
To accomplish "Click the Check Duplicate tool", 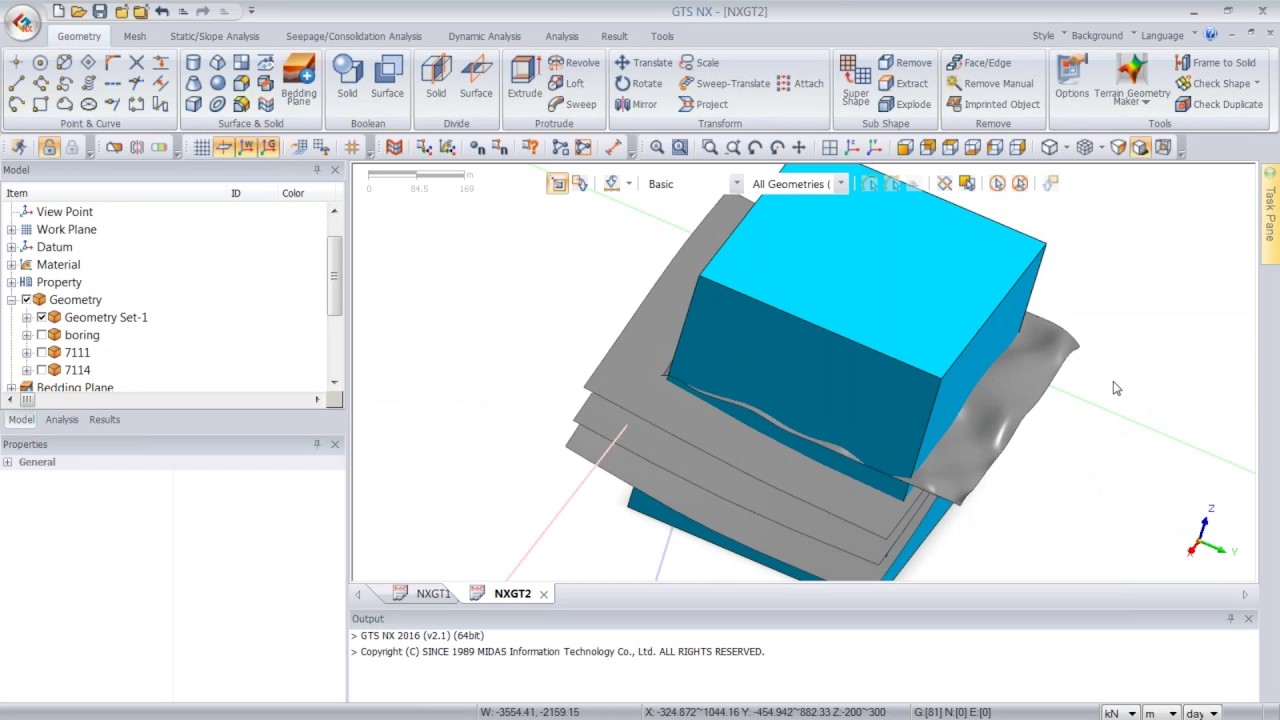I will point(1219,104).
